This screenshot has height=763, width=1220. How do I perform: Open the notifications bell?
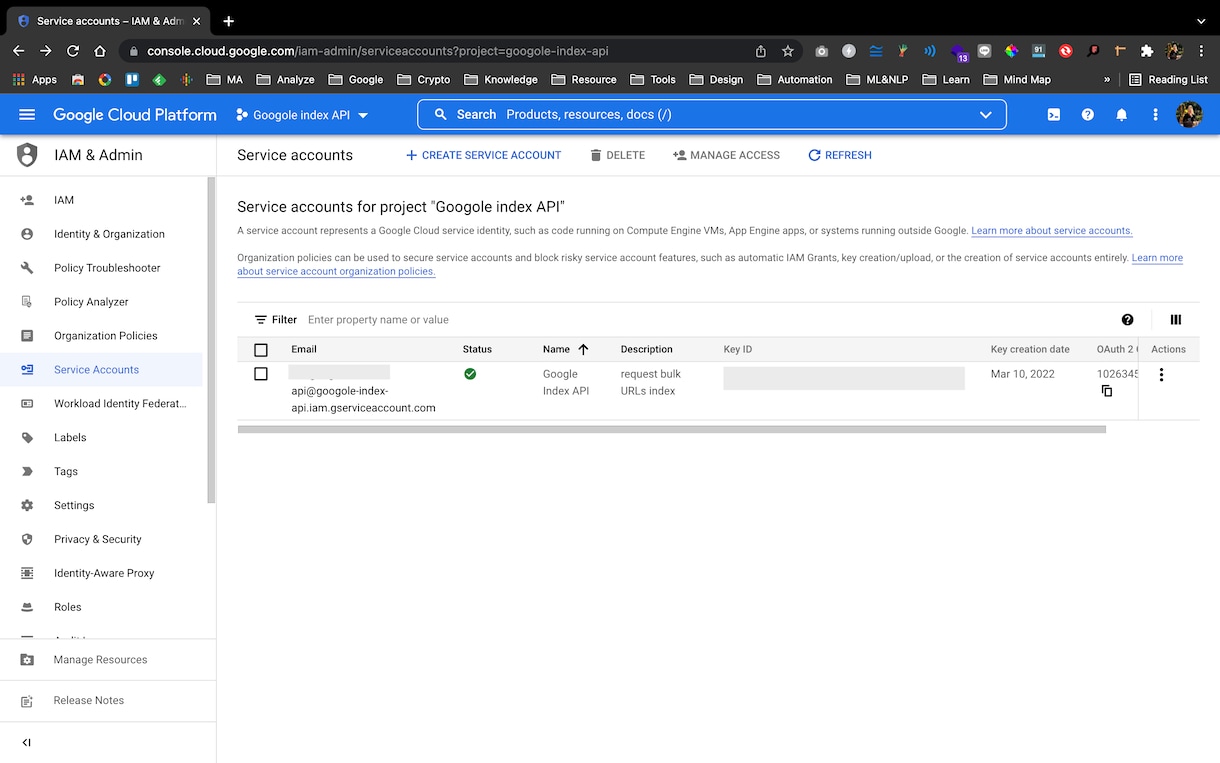(x=1122, y=115)
